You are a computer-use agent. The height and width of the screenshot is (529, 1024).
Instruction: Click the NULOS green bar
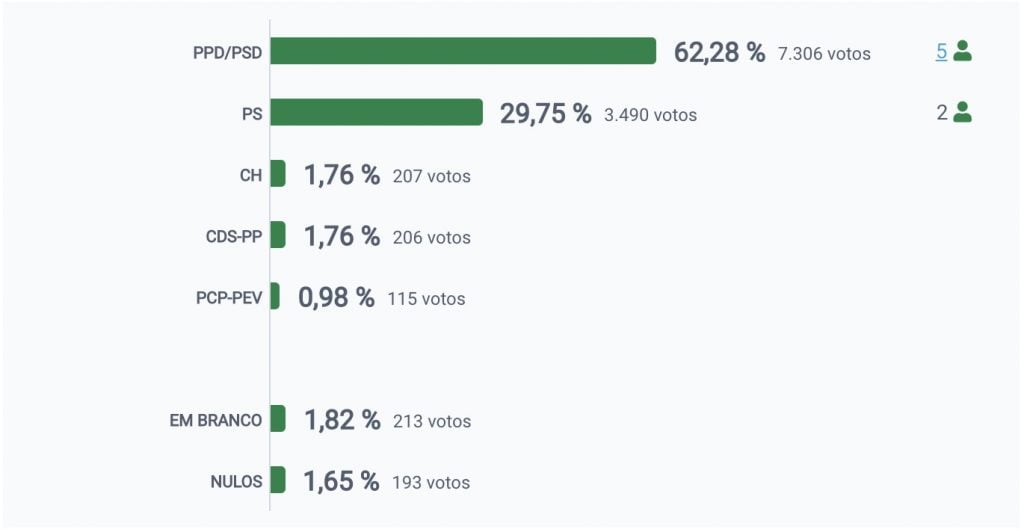(278, 481)
